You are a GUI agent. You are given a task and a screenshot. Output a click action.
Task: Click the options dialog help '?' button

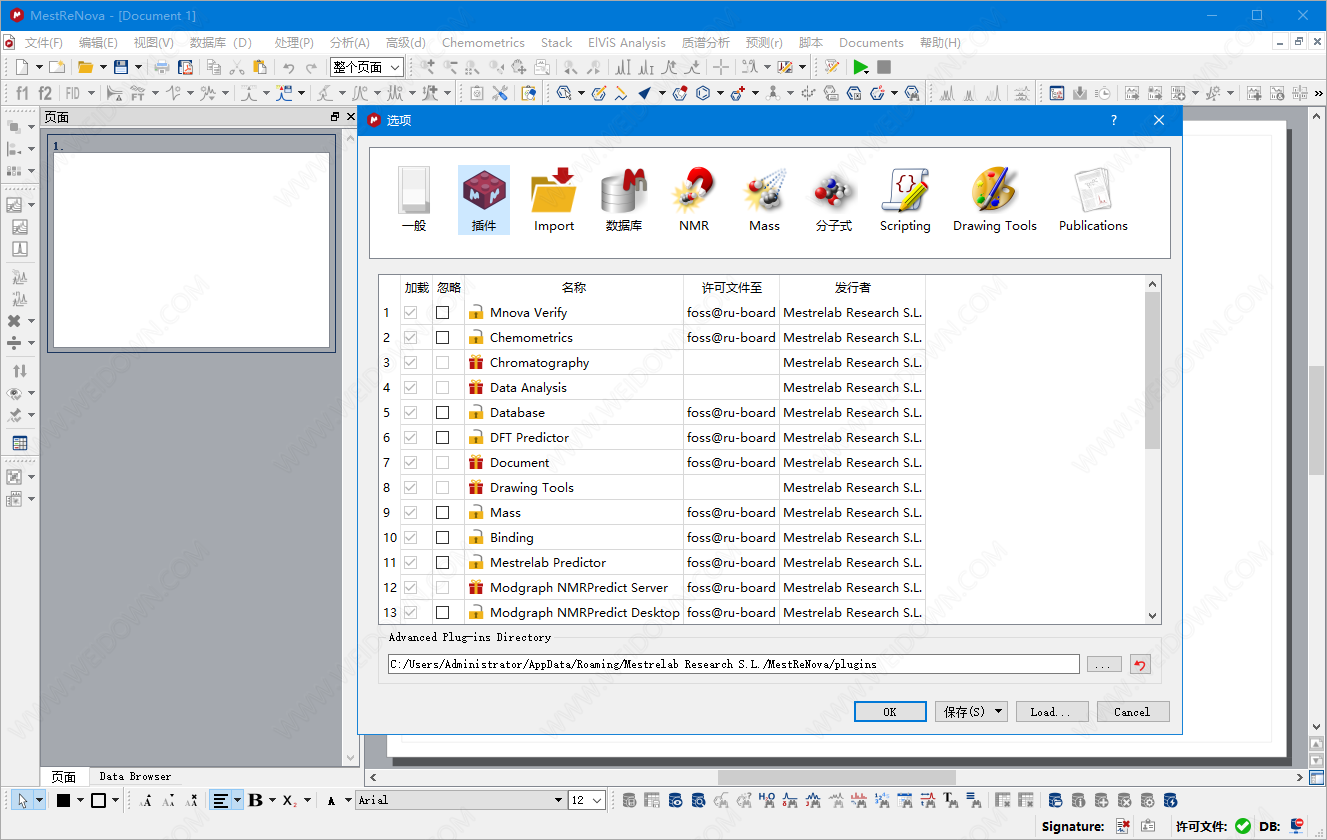tap(1114, 120)
